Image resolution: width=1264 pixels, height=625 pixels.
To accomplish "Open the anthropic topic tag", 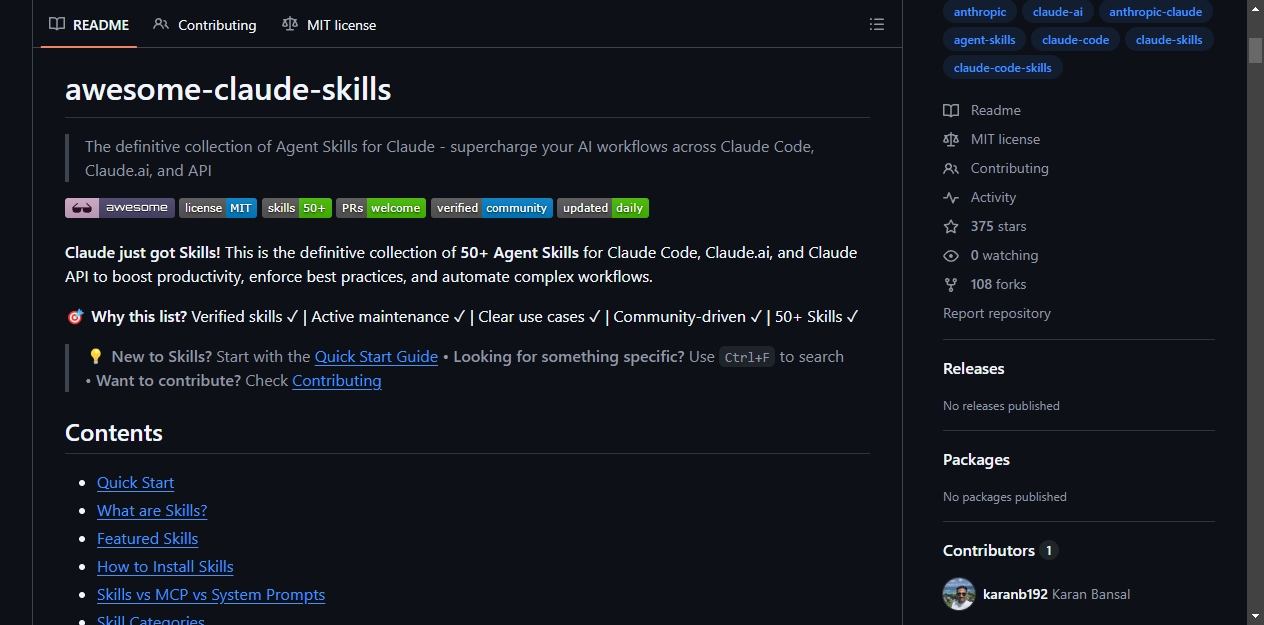I will [980, 12].
